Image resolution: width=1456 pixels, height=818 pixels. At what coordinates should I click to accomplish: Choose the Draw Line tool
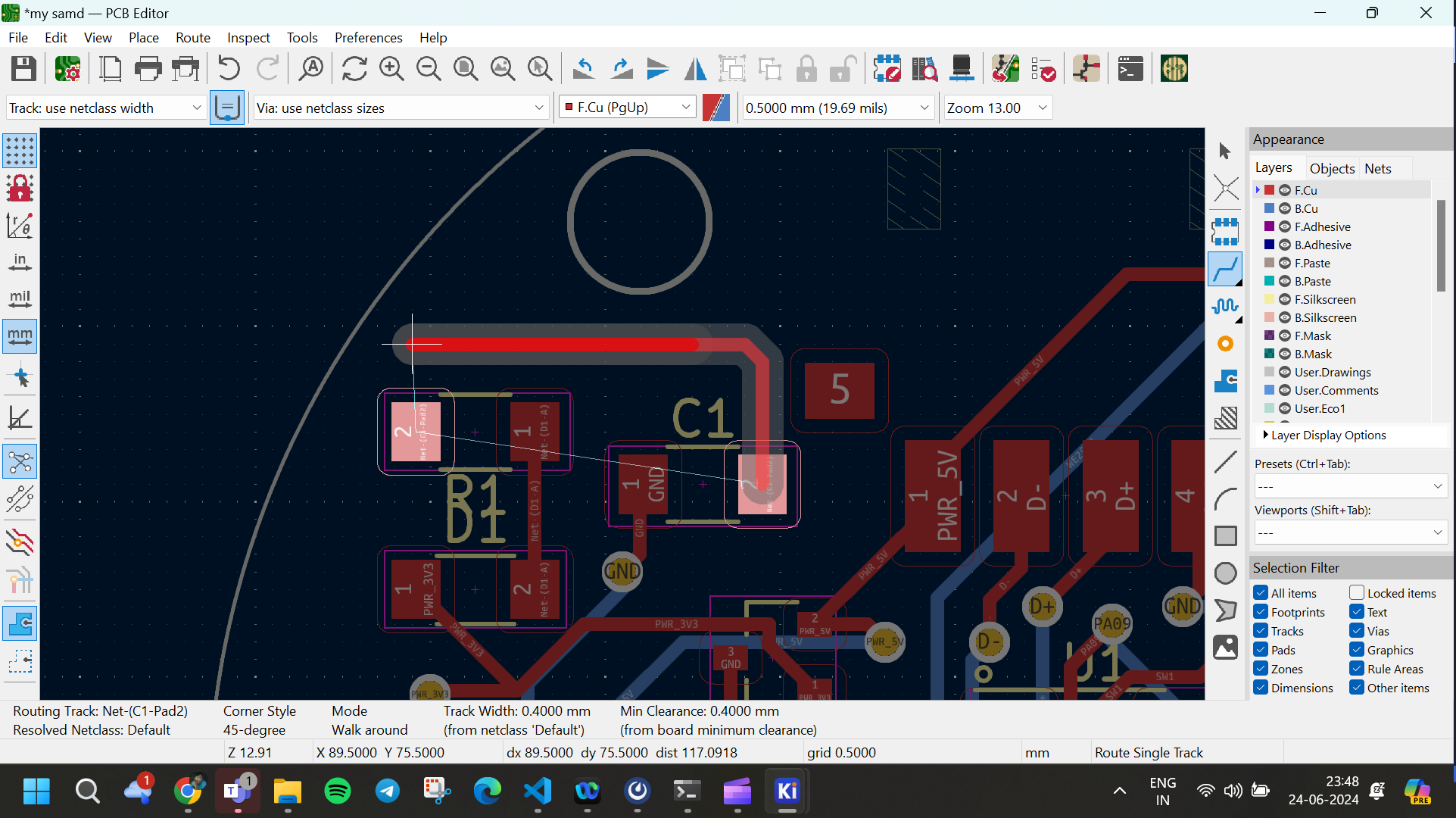[1225, 461]
